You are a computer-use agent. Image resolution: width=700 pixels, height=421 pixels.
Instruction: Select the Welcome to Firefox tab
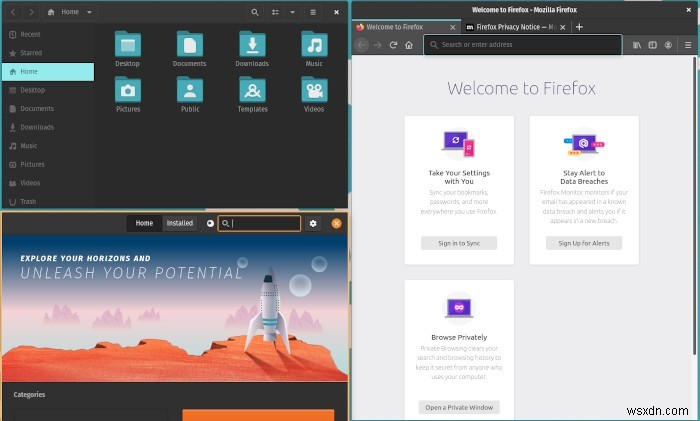pyautogui.click(x=405, y=27)
